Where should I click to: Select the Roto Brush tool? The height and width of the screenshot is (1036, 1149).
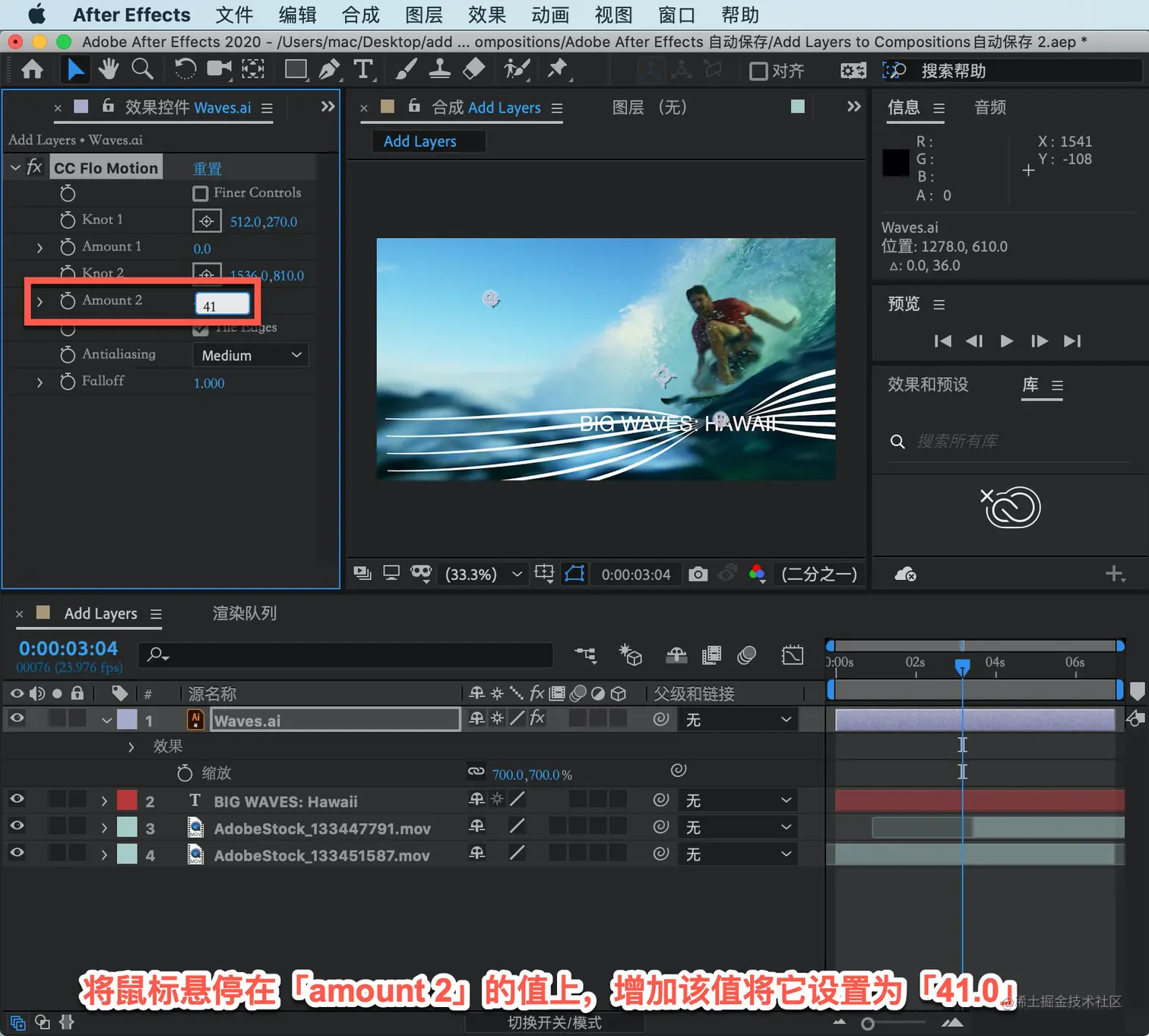[x=517, y=70]
